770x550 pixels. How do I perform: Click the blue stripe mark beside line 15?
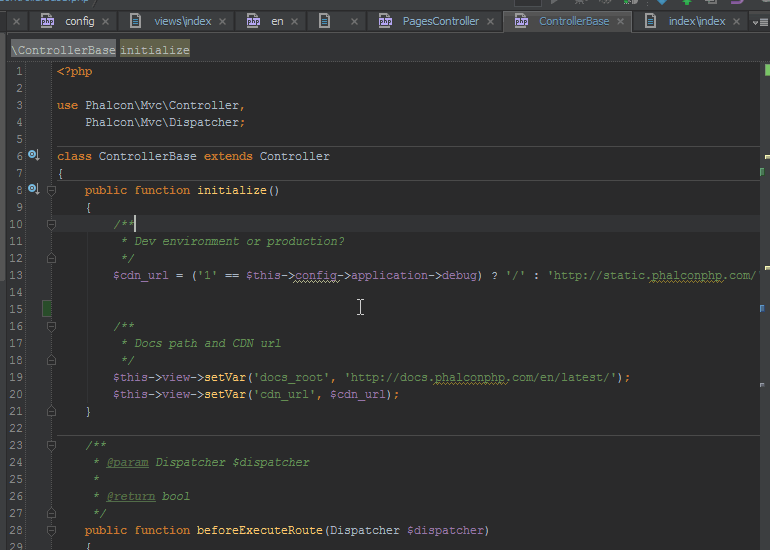click(763, 308)
